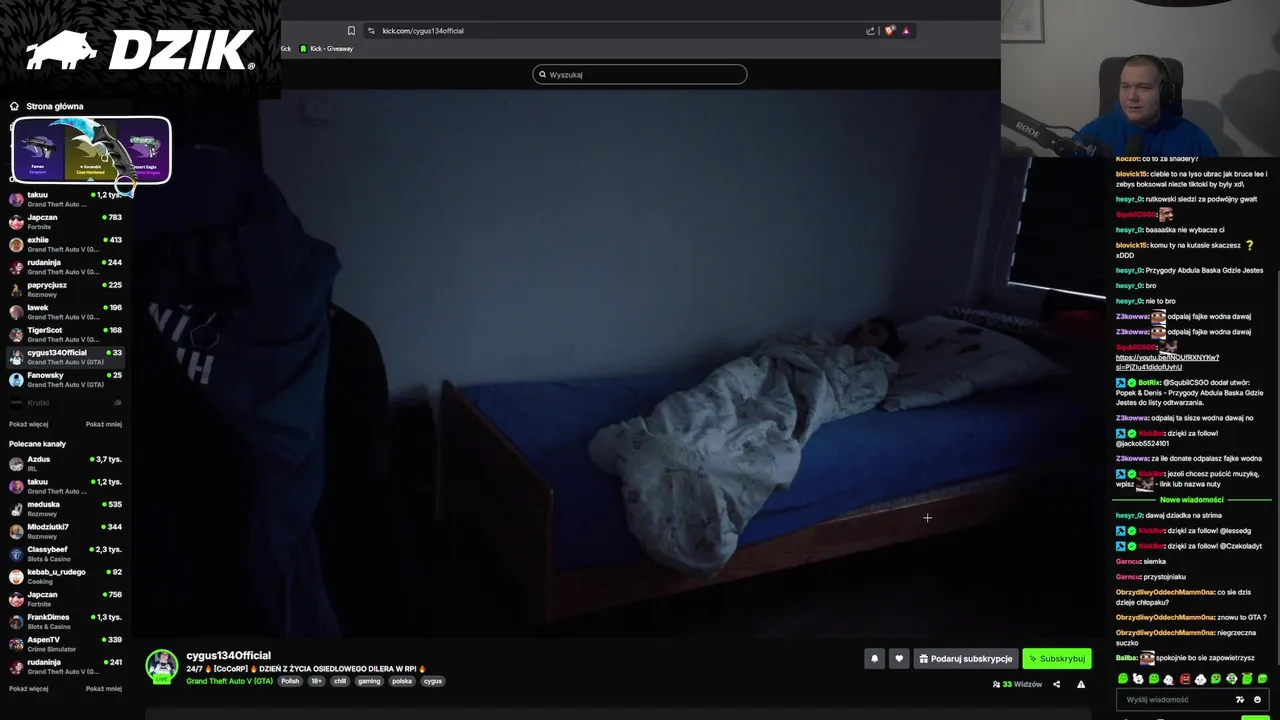Click the Polecane kanały heading
1280x720 pixels.
click(38, 444)
